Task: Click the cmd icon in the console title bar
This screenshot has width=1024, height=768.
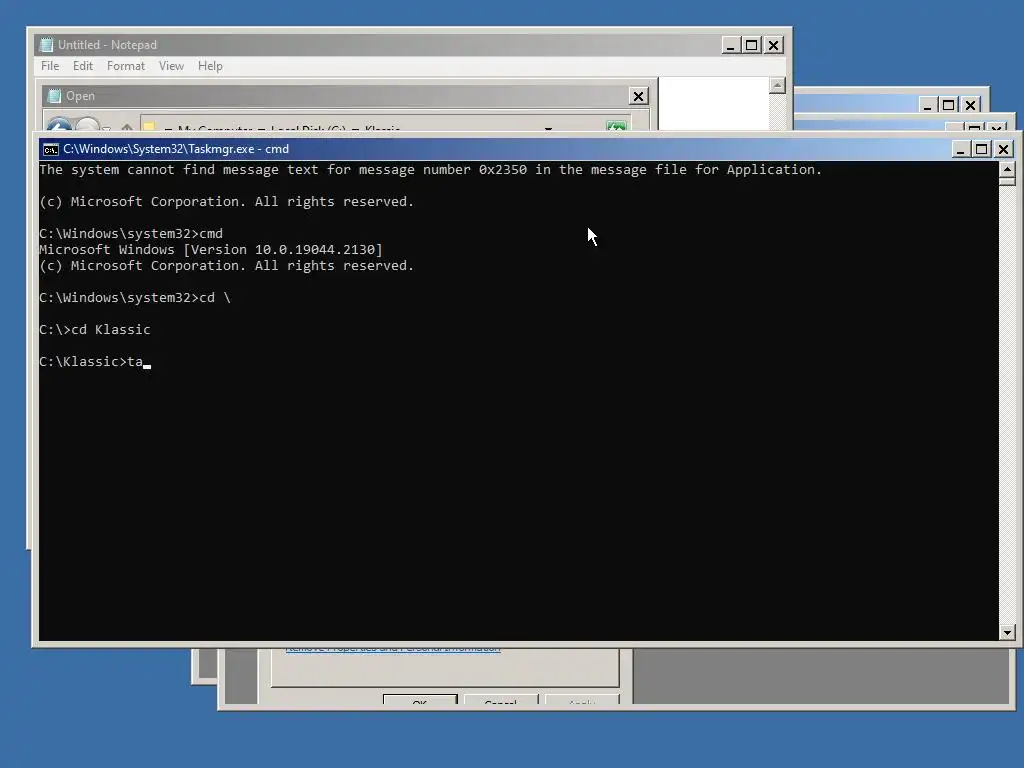Action: pyautogui.click(x=50, y=150)
